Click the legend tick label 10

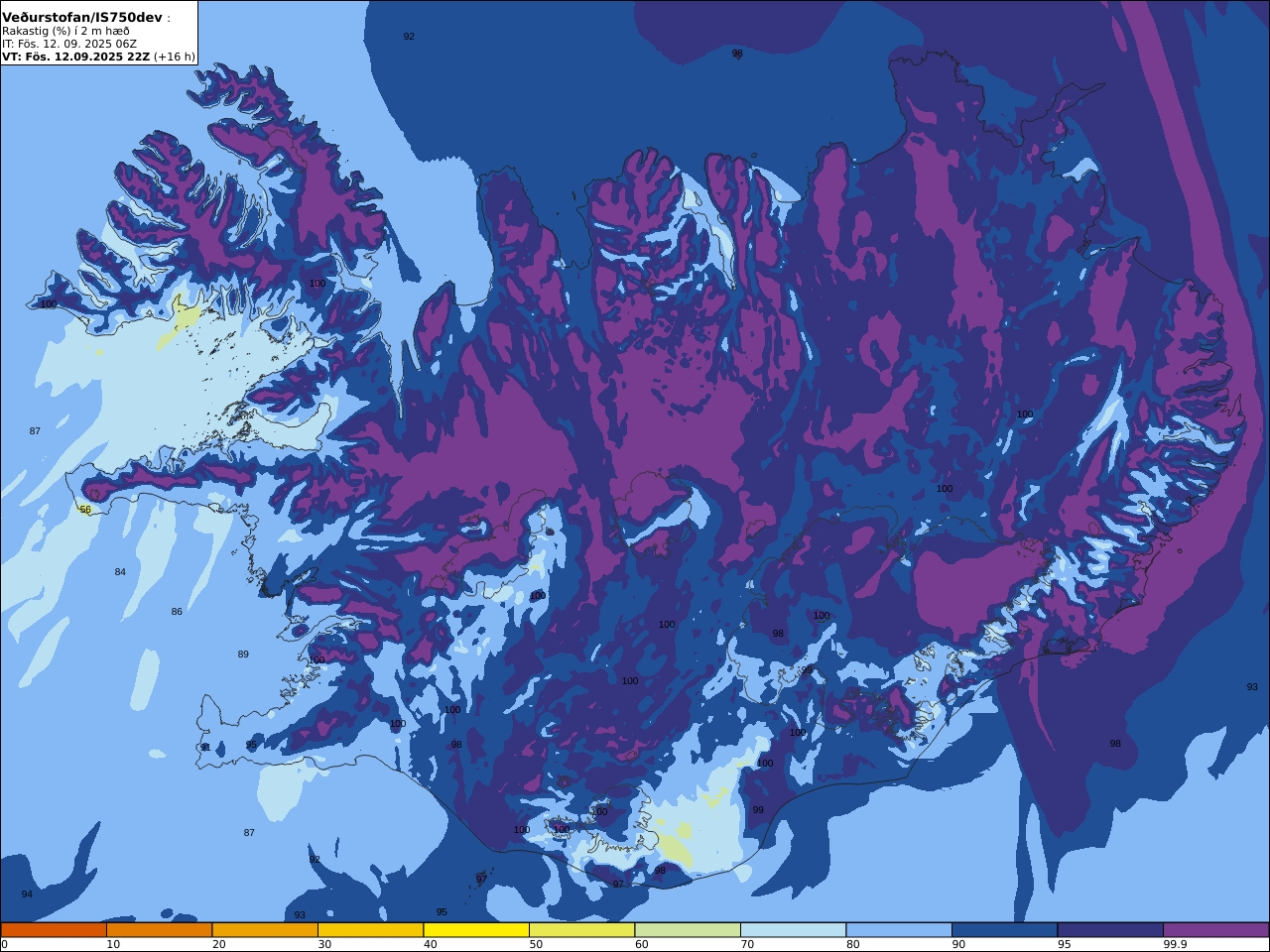[x=113, y=944]
